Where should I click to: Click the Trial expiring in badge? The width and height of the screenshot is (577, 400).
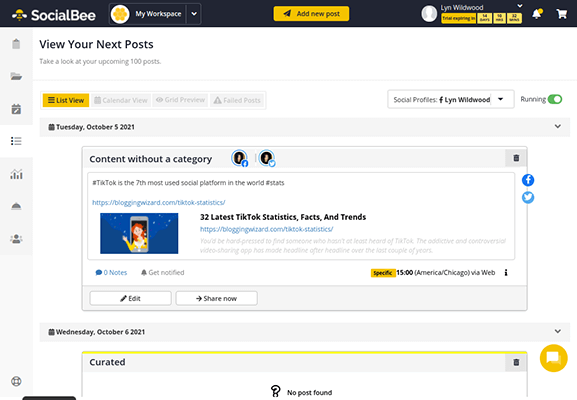tap(459, 18)
